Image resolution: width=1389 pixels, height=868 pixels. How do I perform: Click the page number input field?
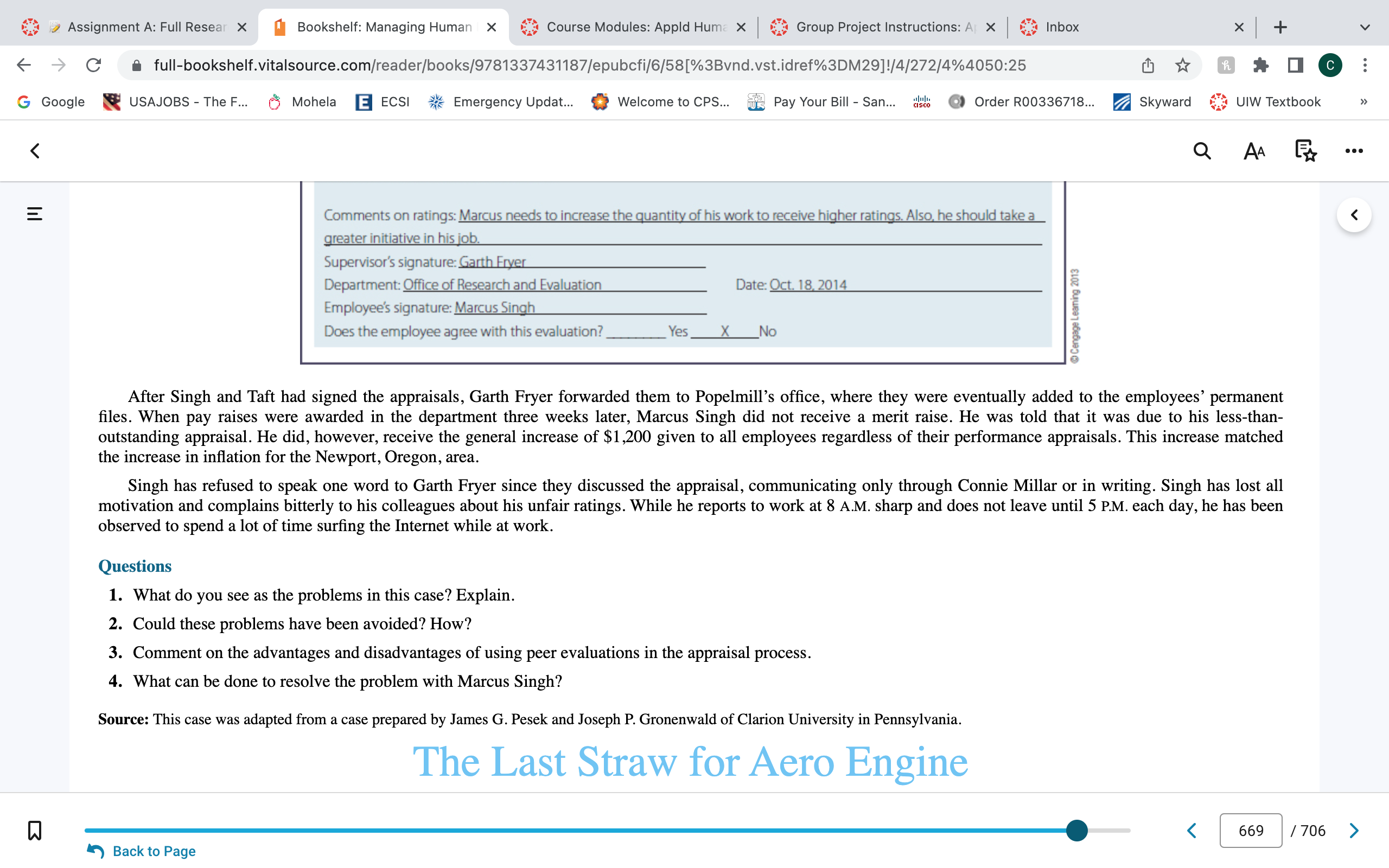[1251, 830]
